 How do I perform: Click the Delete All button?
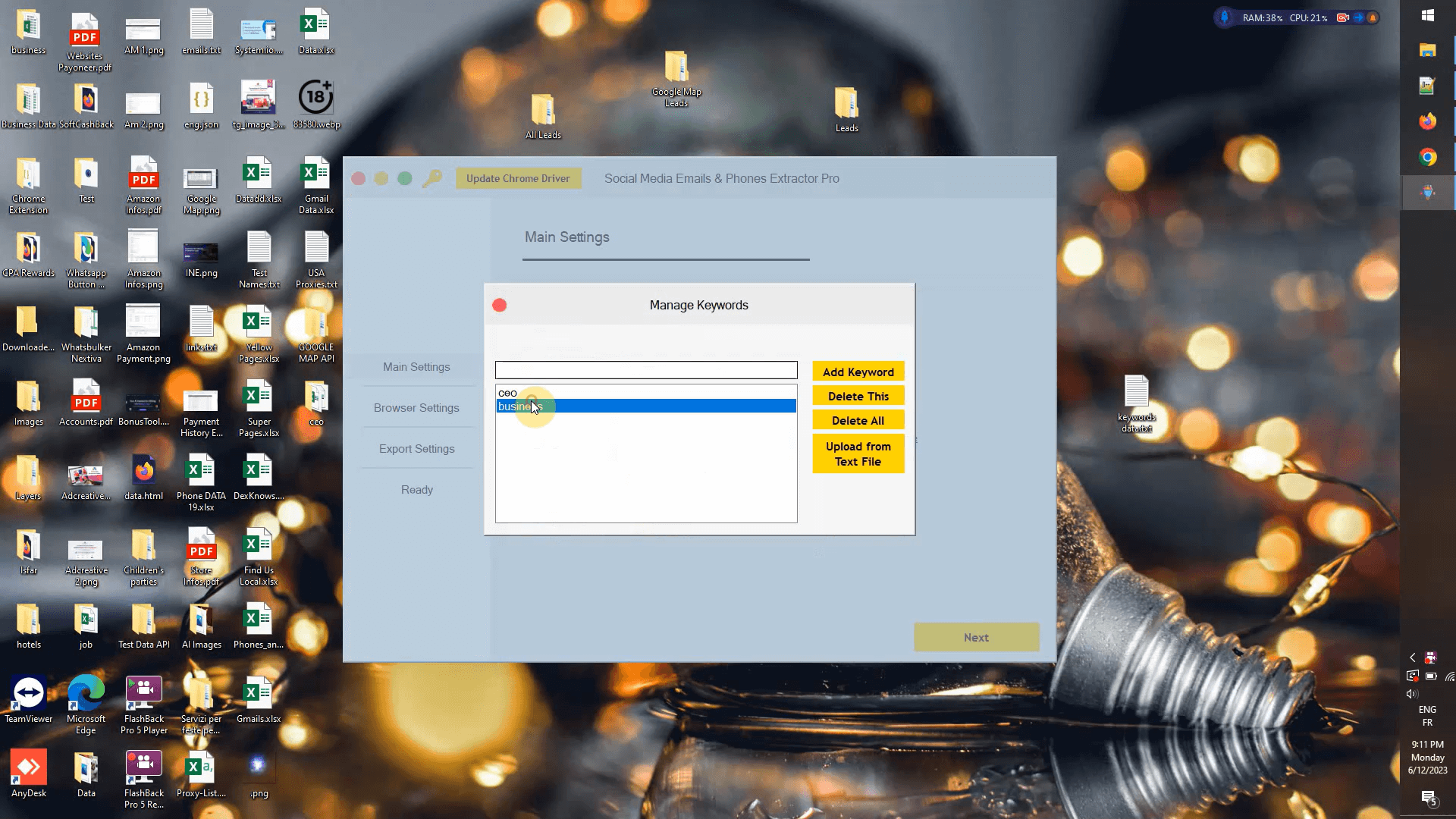pos(858,420)
